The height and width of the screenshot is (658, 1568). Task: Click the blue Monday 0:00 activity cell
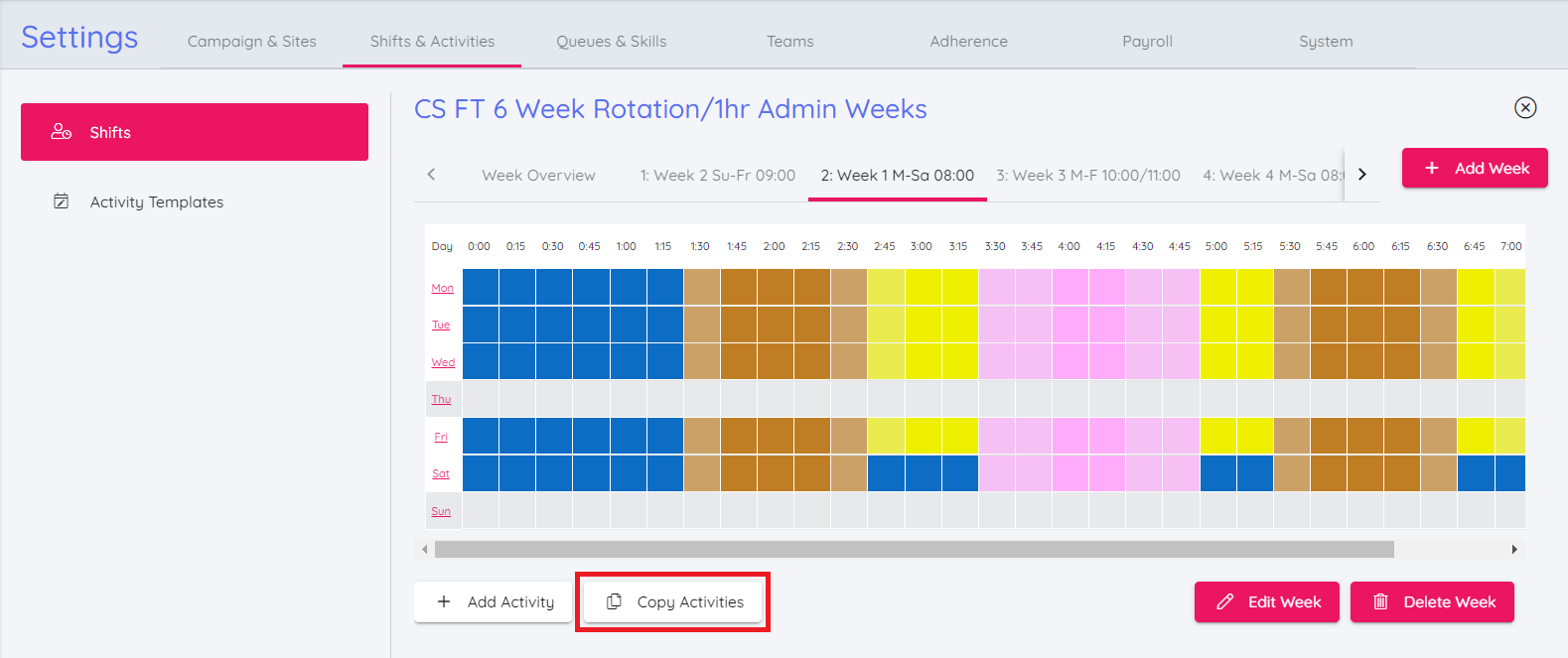coord(481,287)
